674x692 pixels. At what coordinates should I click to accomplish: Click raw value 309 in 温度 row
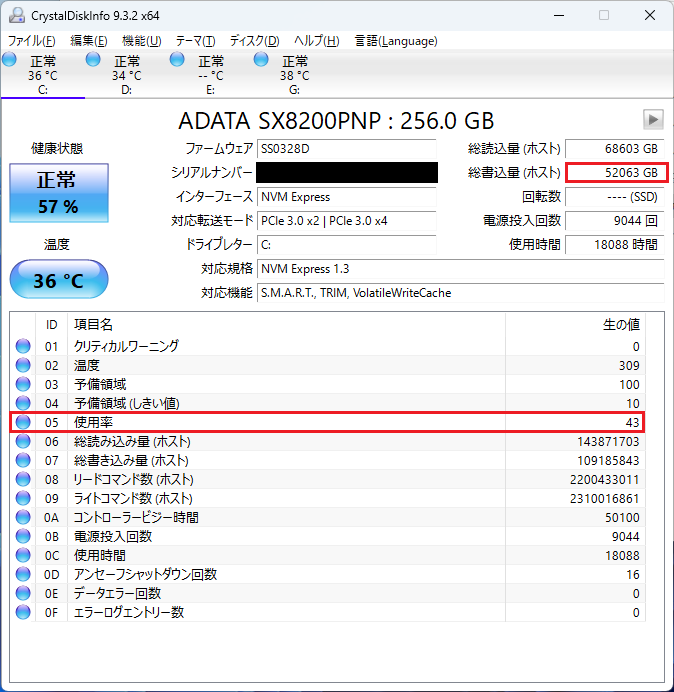pyautogui.click(x=629, y=365)
